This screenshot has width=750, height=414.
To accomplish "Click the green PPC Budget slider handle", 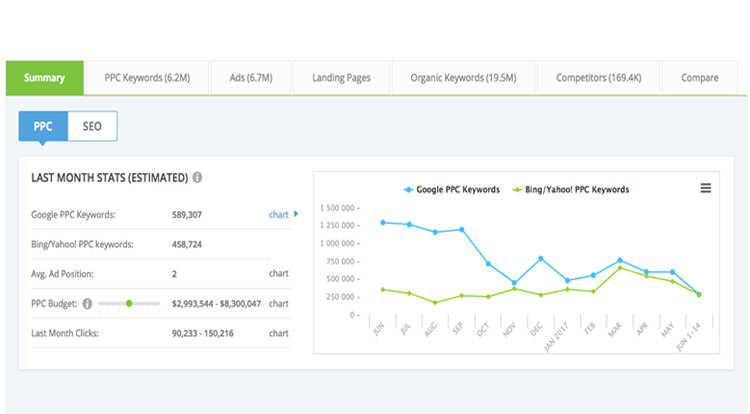I will point(129,303).
